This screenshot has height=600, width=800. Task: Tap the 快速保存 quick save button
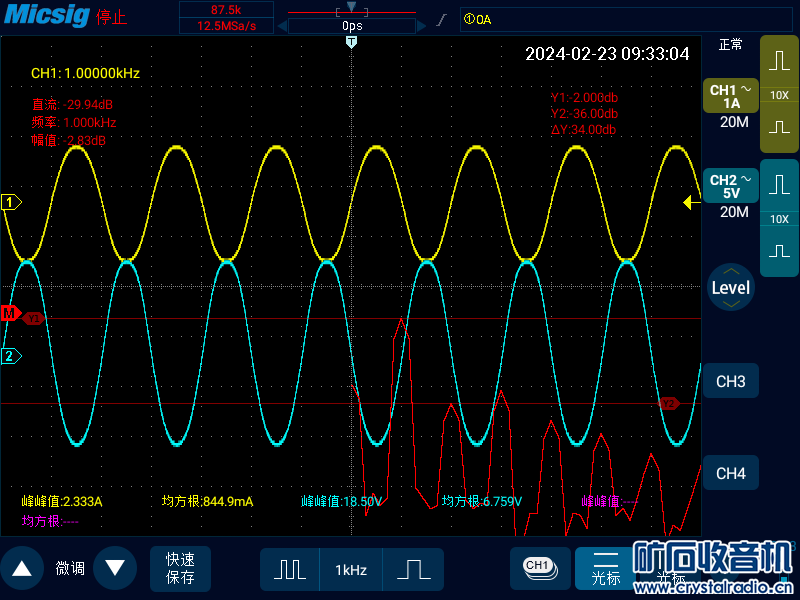pos(180,568)
